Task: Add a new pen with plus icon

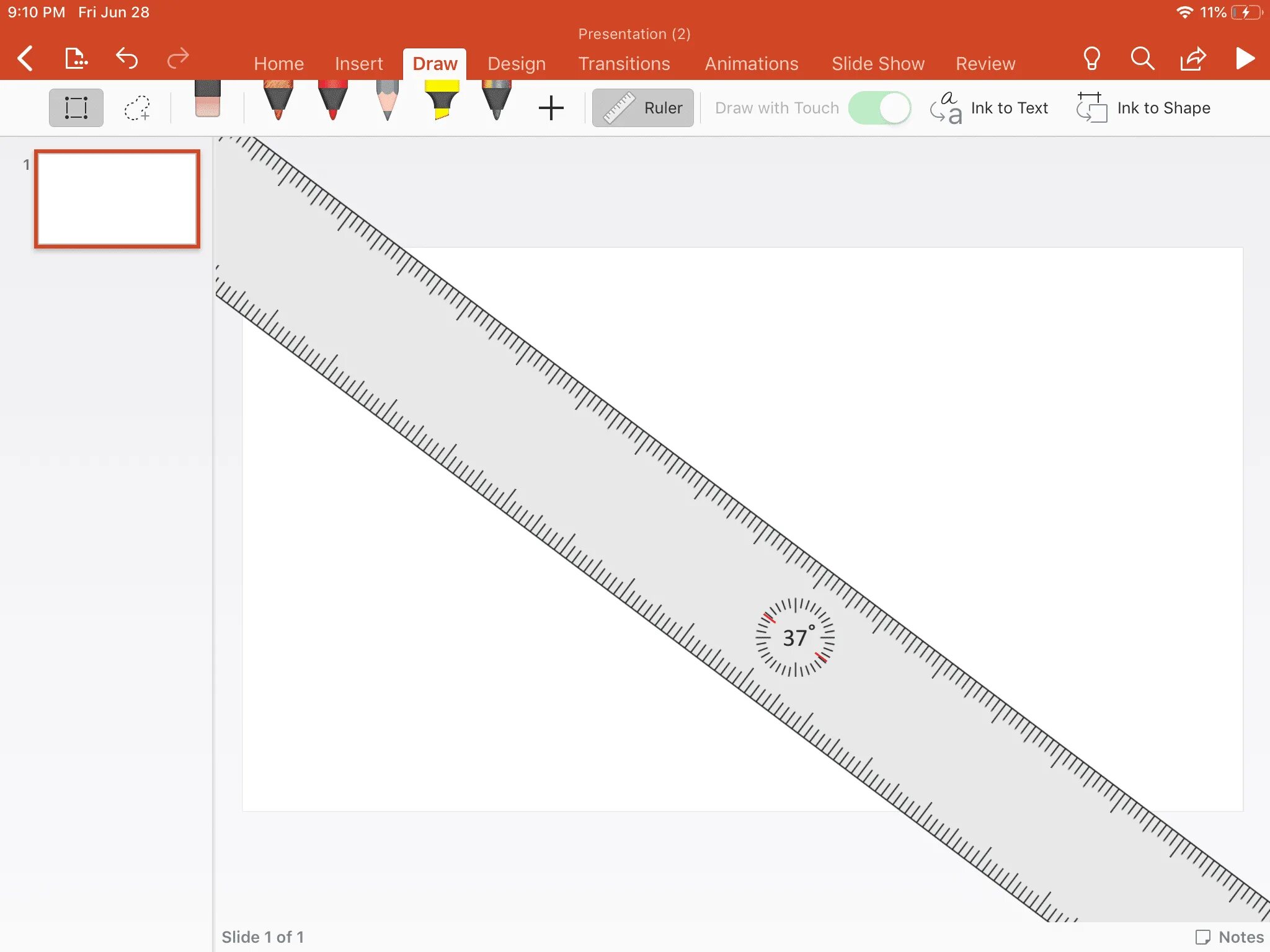Action: [x=551, y=108]
